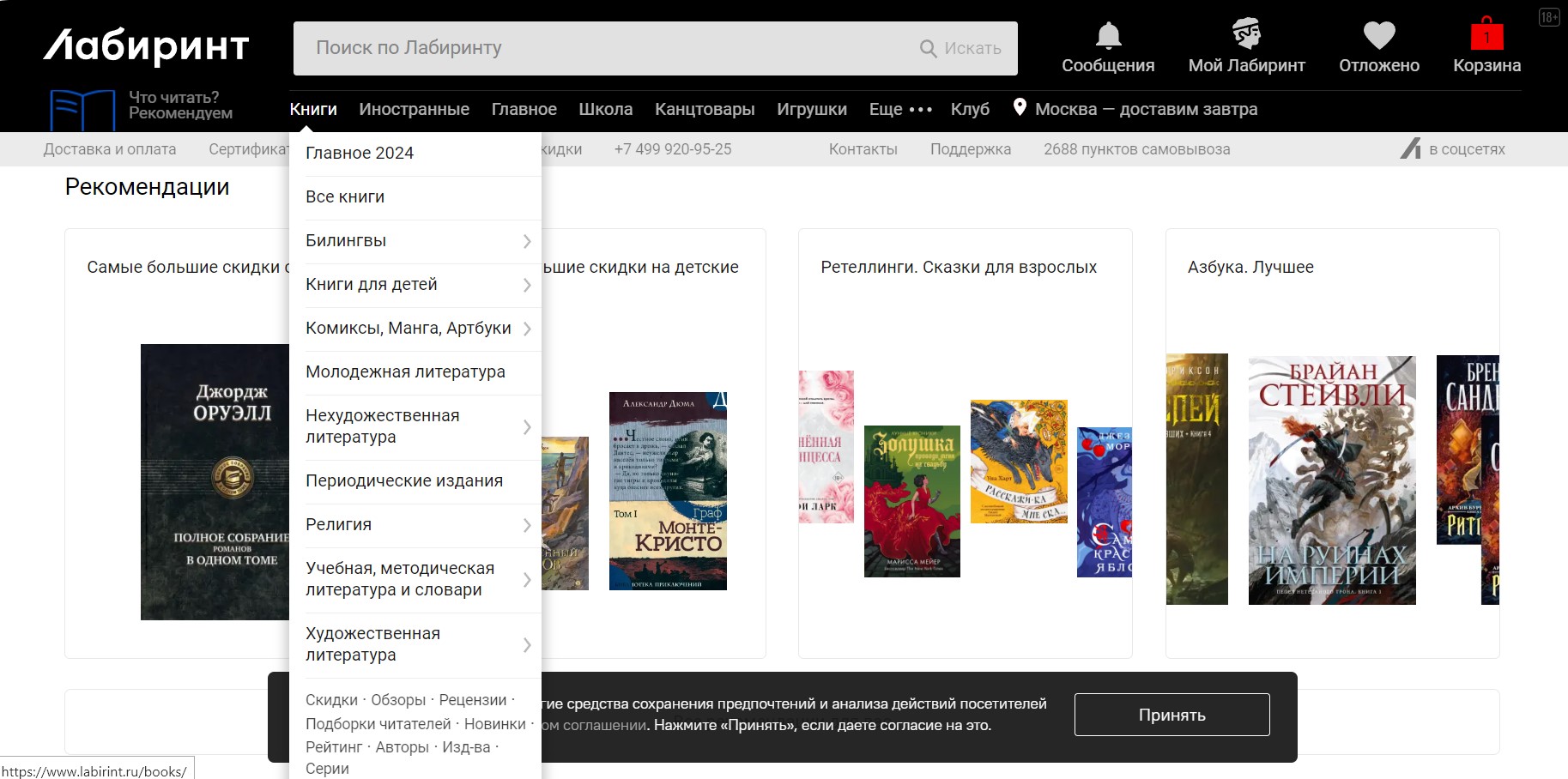Open the Сообщения bell icon
Screen dimensions: 1568x779
tap(1108, 35)
